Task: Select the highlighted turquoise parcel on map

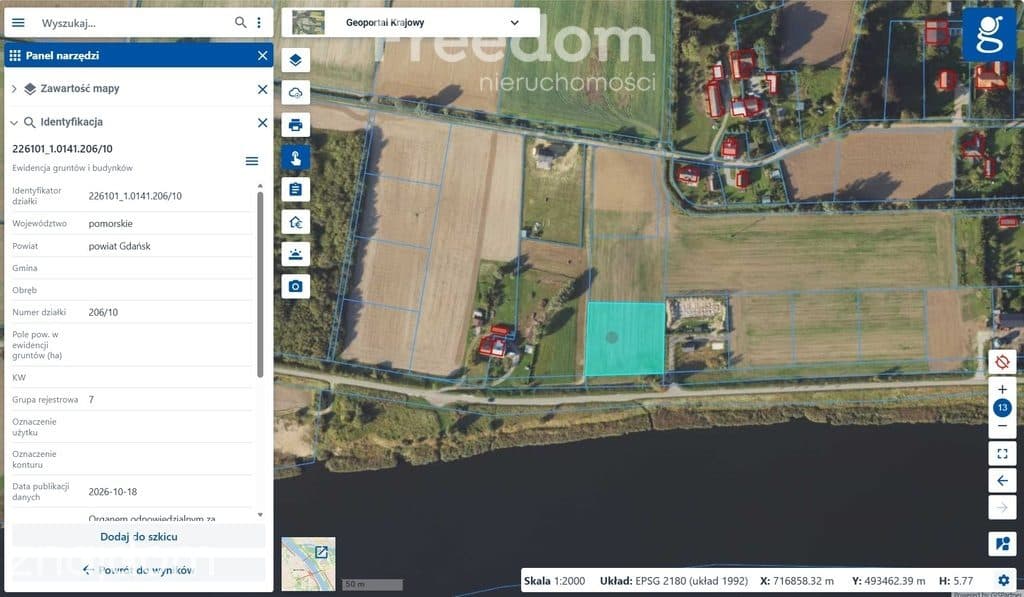Action: click(625, 339)
